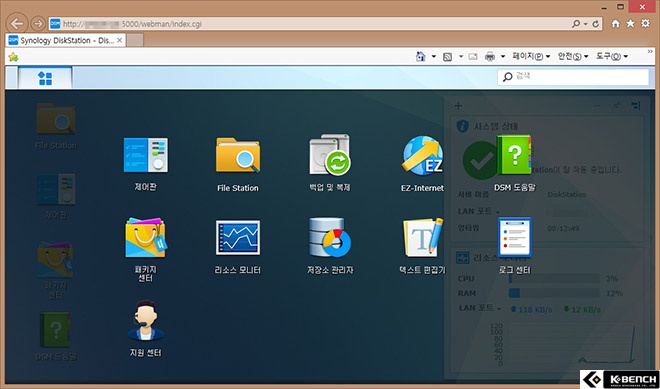Image resolution: width=660 pixels, height=389 pixels.
Task: Open the widget panel options icon
Action: point(635,106)
